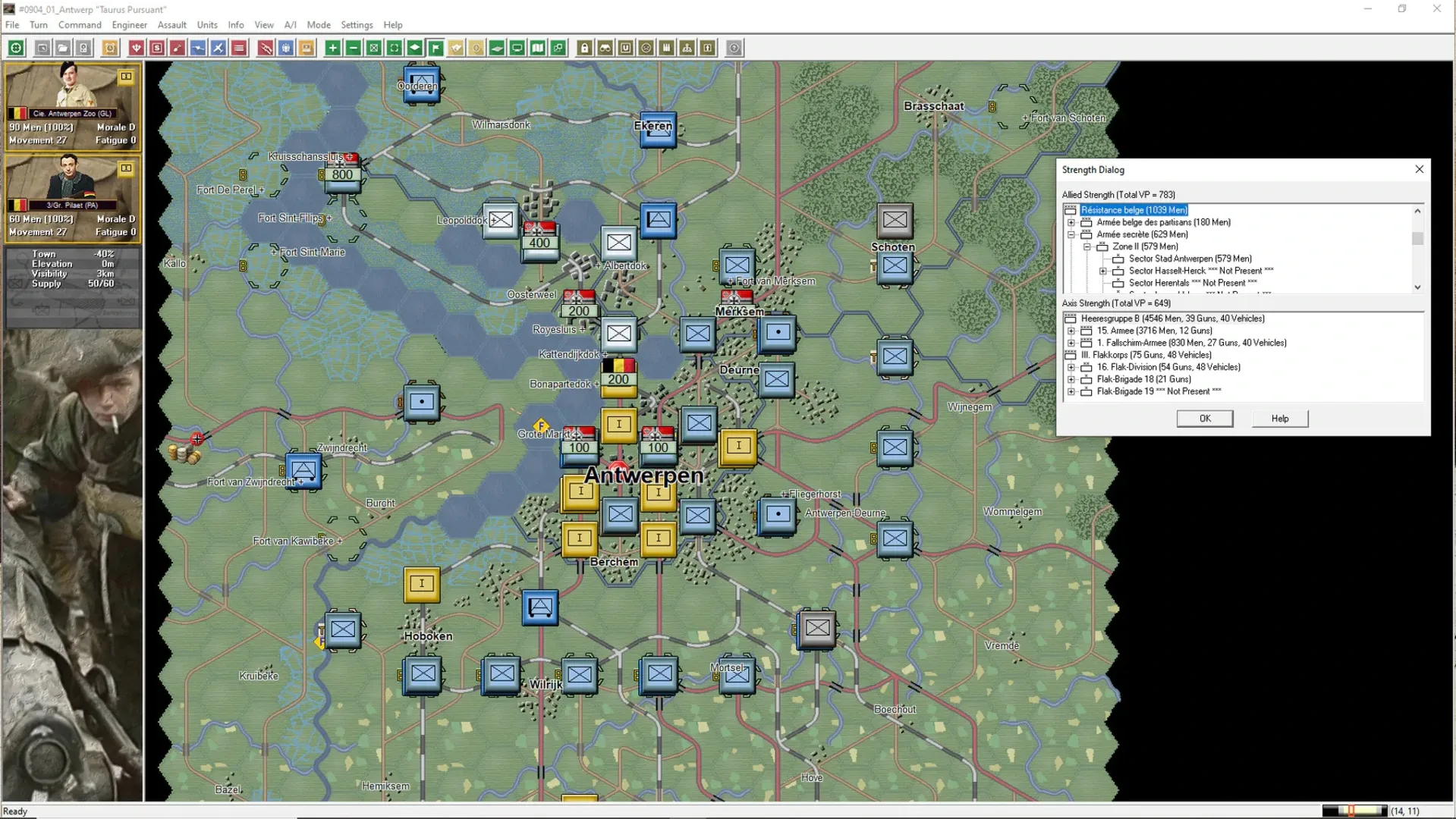Open the Assault menu
Screen dimensions: 1456x819
[171, 25]
